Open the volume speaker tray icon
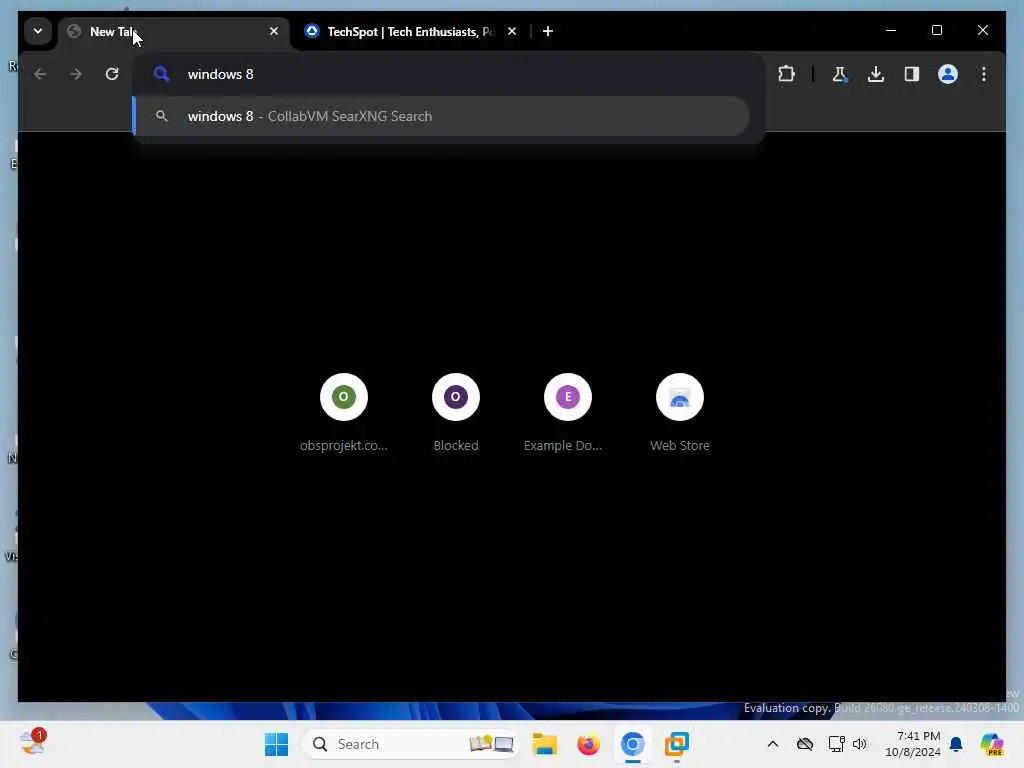 click(859, 744)
